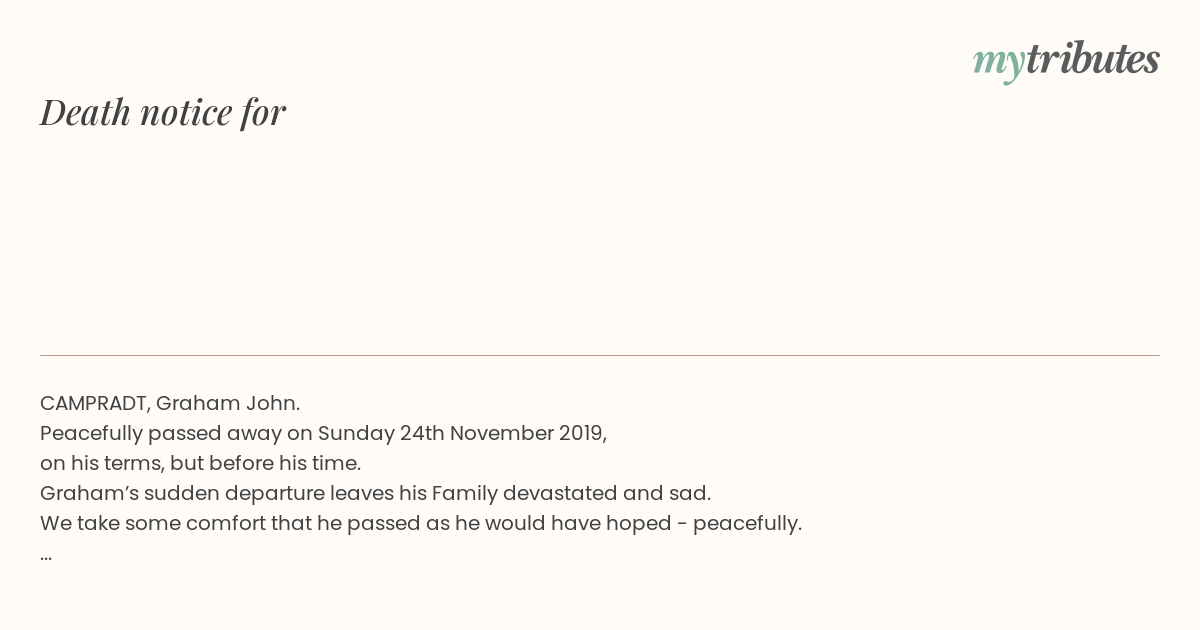The height and width of the screenshot is (630, 1200).
Task: Click the surname "CAMPRADT"
Action: 95,403
